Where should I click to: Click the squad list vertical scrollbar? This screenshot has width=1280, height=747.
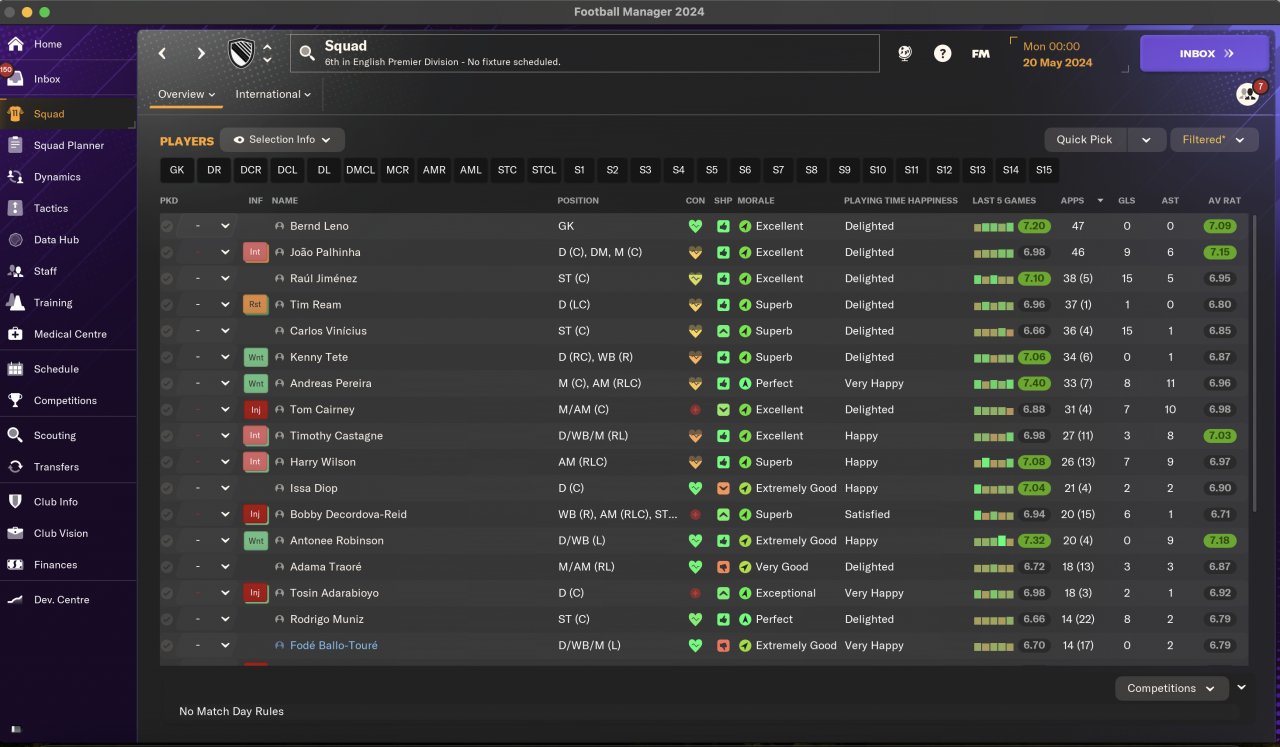1254,365
